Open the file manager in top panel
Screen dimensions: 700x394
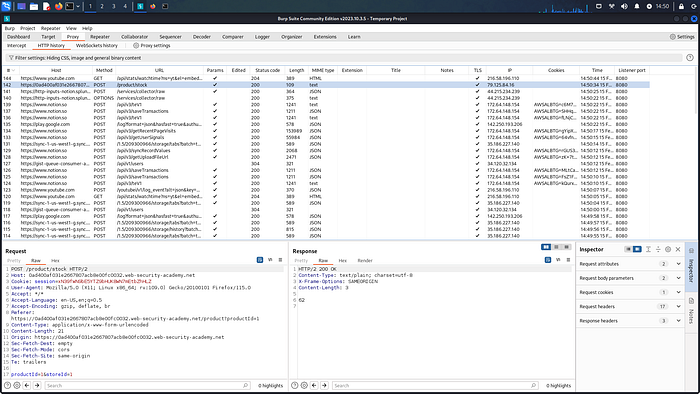coord(34,6)
